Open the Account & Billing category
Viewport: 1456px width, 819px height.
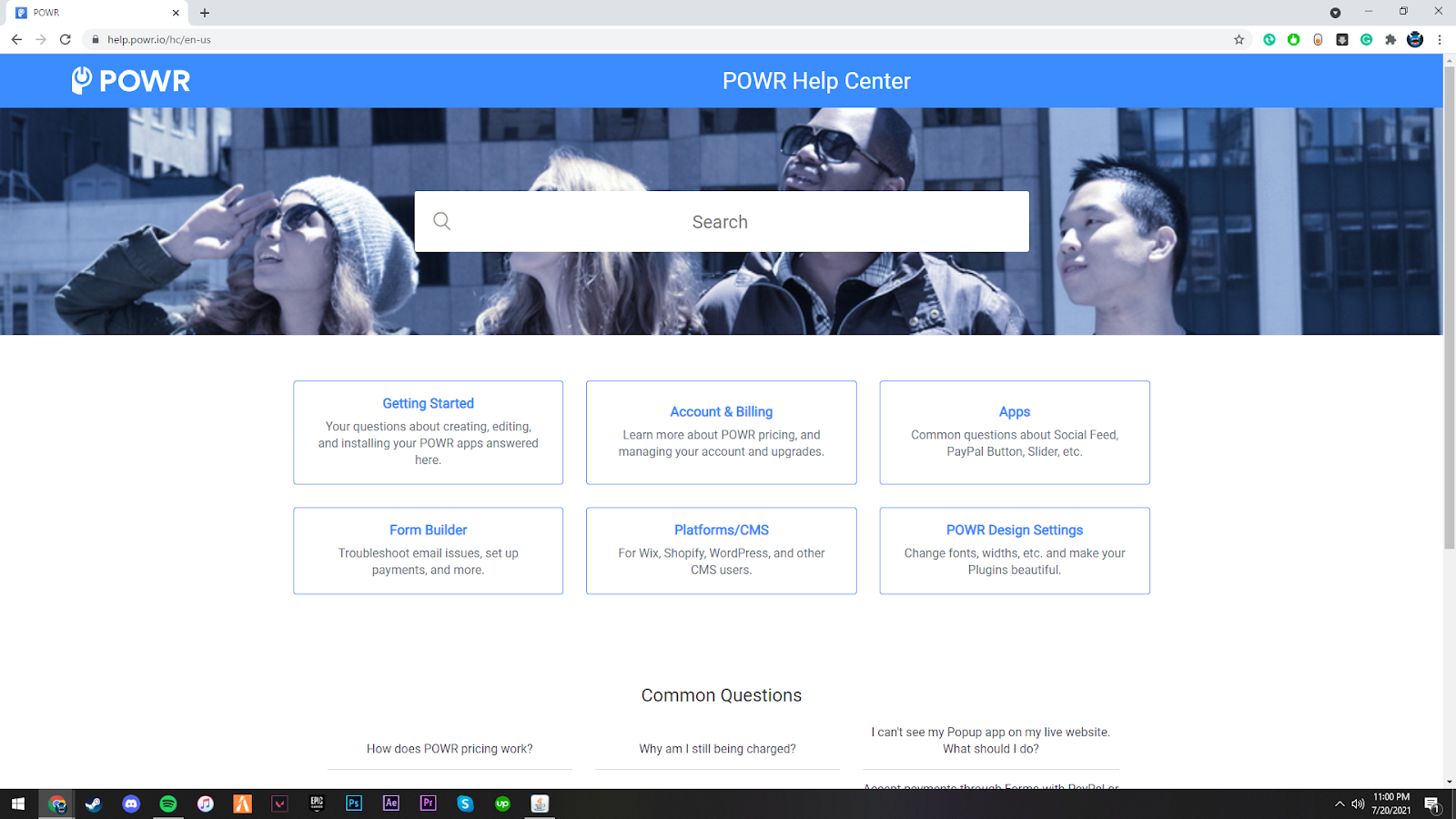[722, 432]
